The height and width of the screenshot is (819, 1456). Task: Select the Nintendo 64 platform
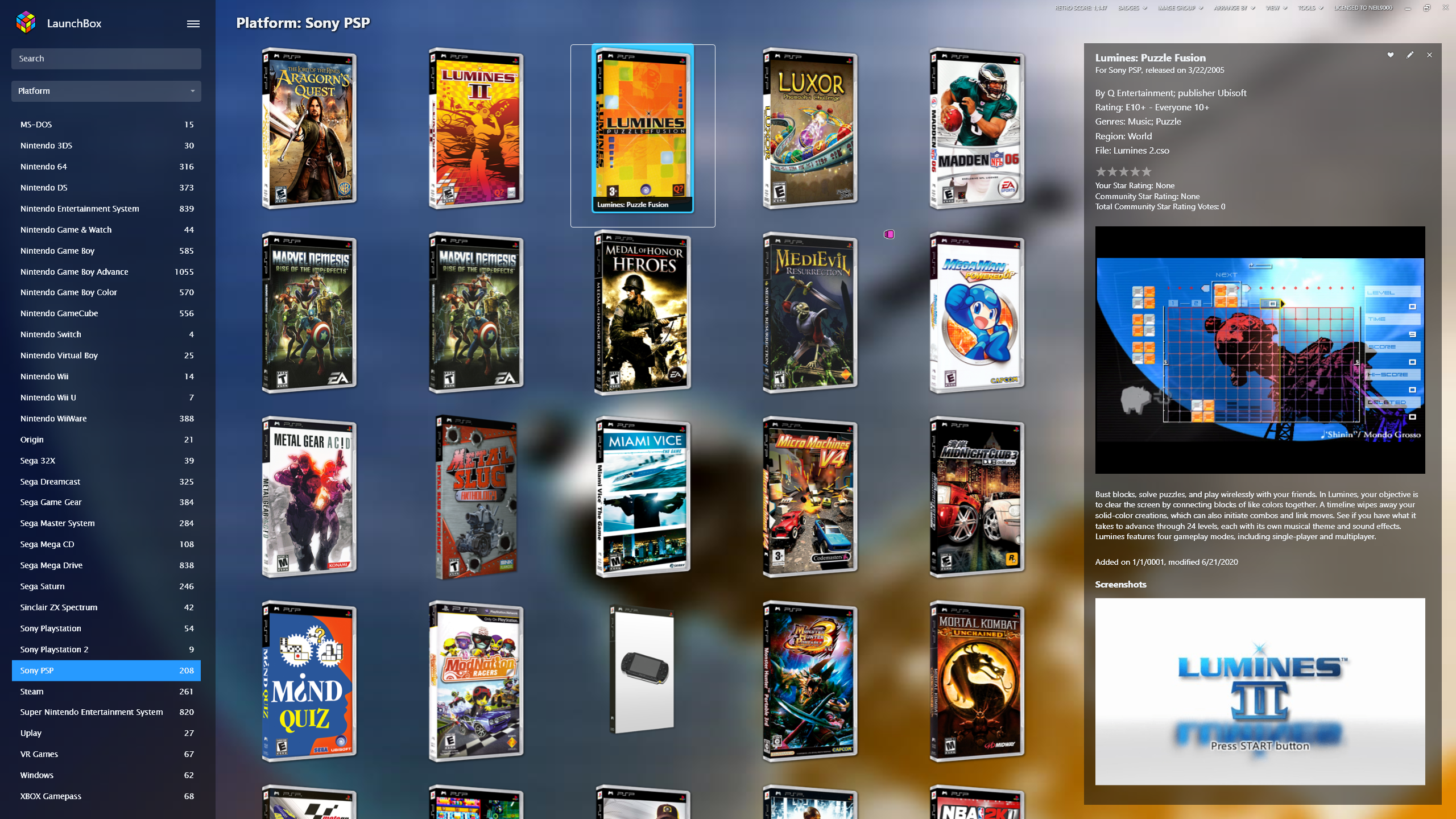(x=106, y=167)
